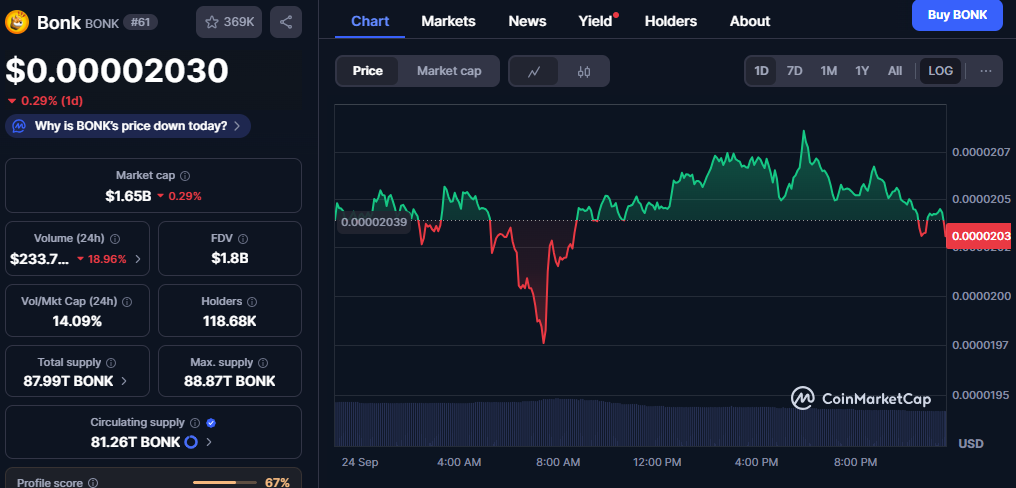Click the share icon next to watchlist
This screenshot has height=488, width=1016.
pos(285,21)
